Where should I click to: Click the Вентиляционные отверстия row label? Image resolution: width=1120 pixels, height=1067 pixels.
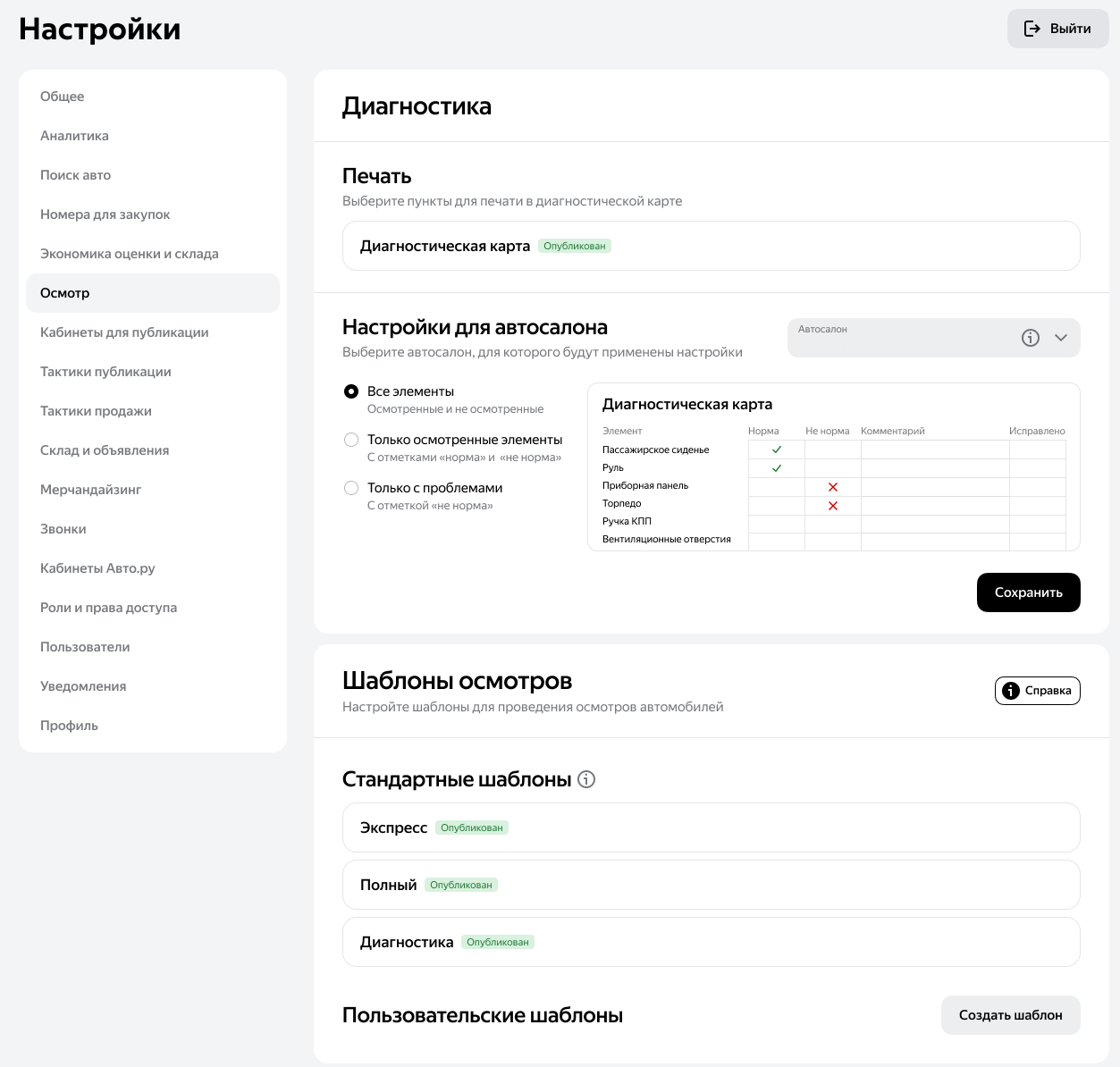tap(667, 539)
